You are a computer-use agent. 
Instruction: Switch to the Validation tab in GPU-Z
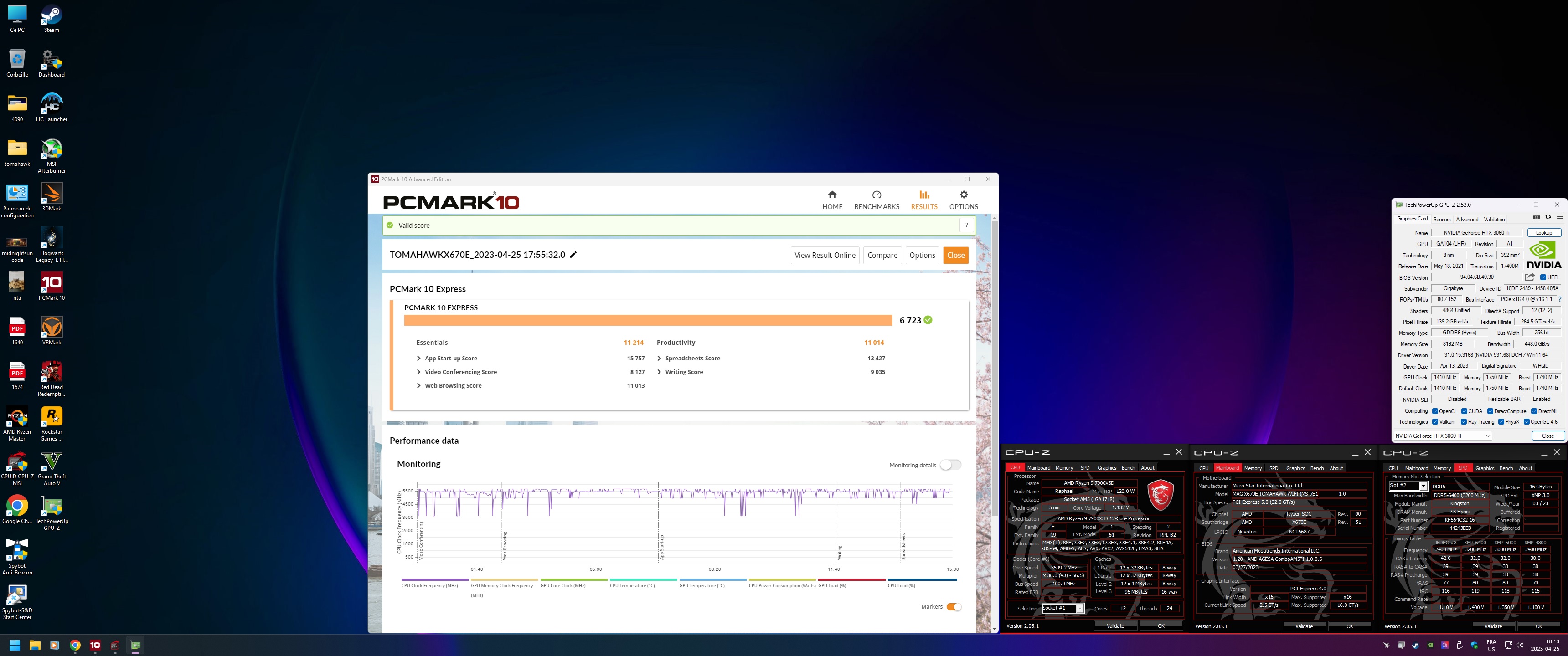point(1494,219)
